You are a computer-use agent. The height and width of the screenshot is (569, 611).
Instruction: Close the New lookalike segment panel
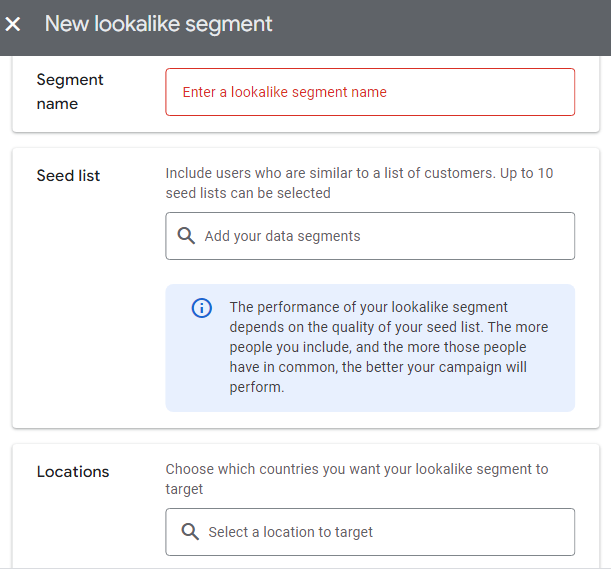(x=13, y=24)
